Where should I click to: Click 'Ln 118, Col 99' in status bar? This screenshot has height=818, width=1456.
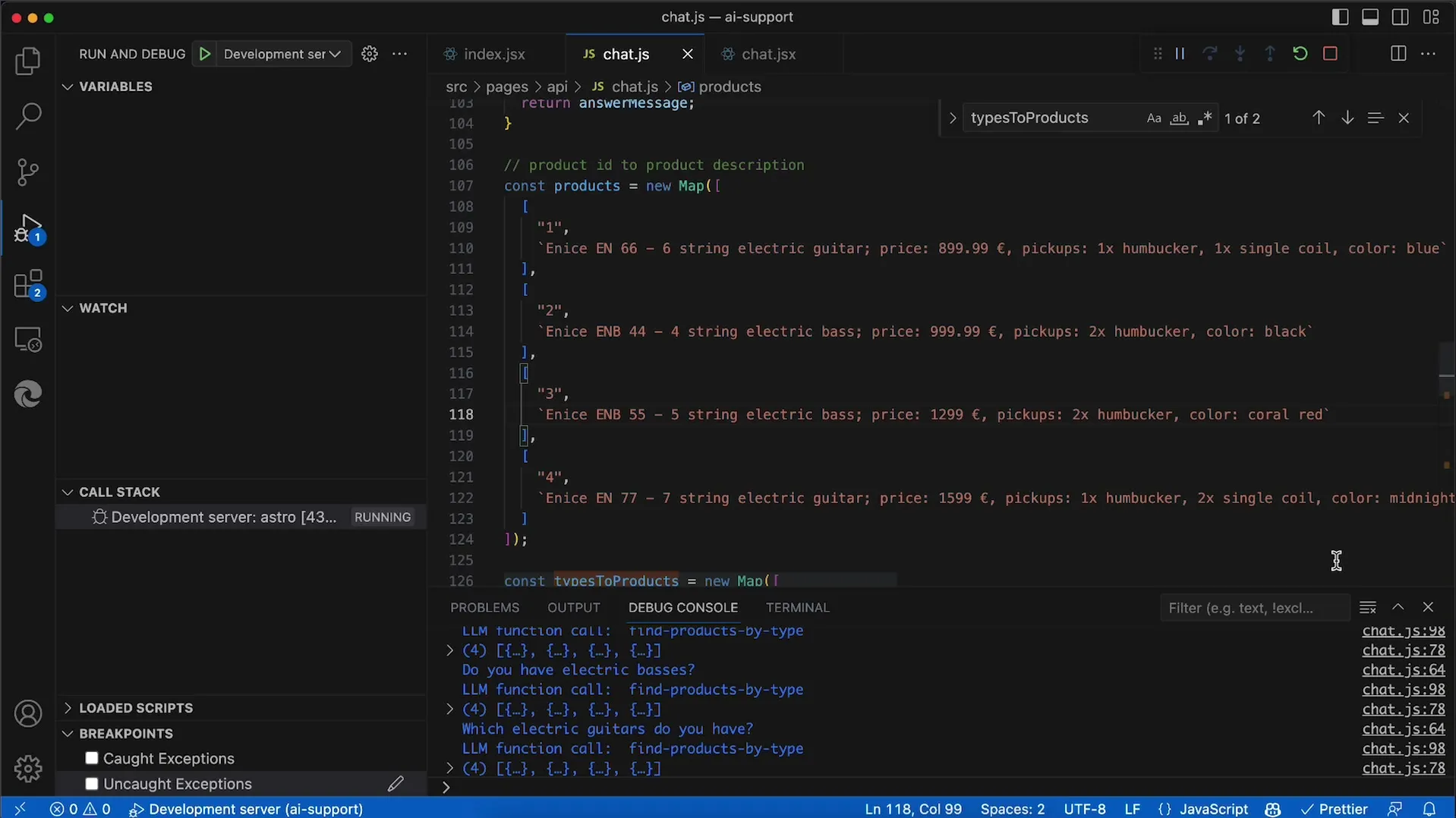(912, 809)
